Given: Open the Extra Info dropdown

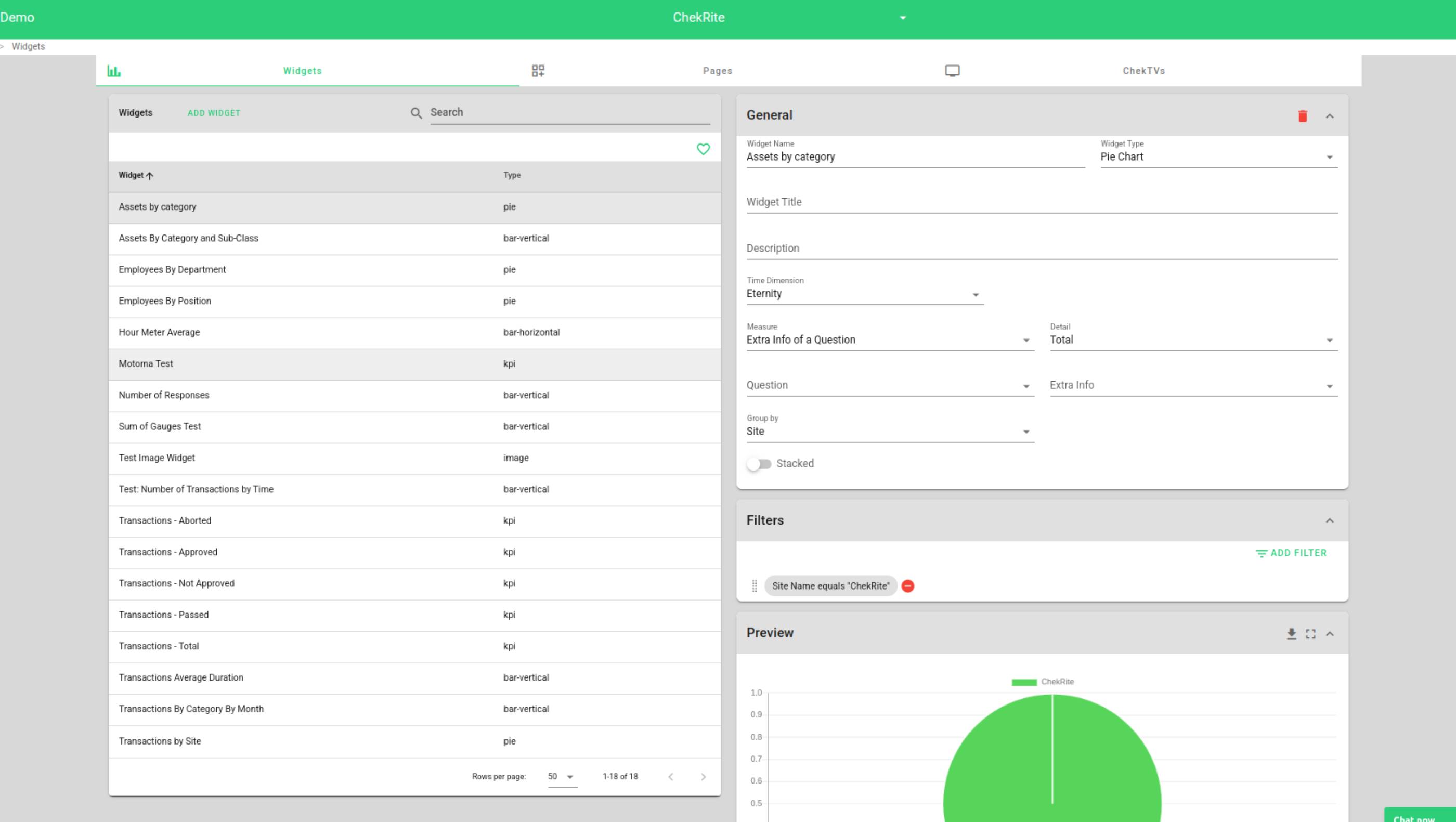Looking at the screenshot, I should pyautogui.click(x=1194, y=385).
